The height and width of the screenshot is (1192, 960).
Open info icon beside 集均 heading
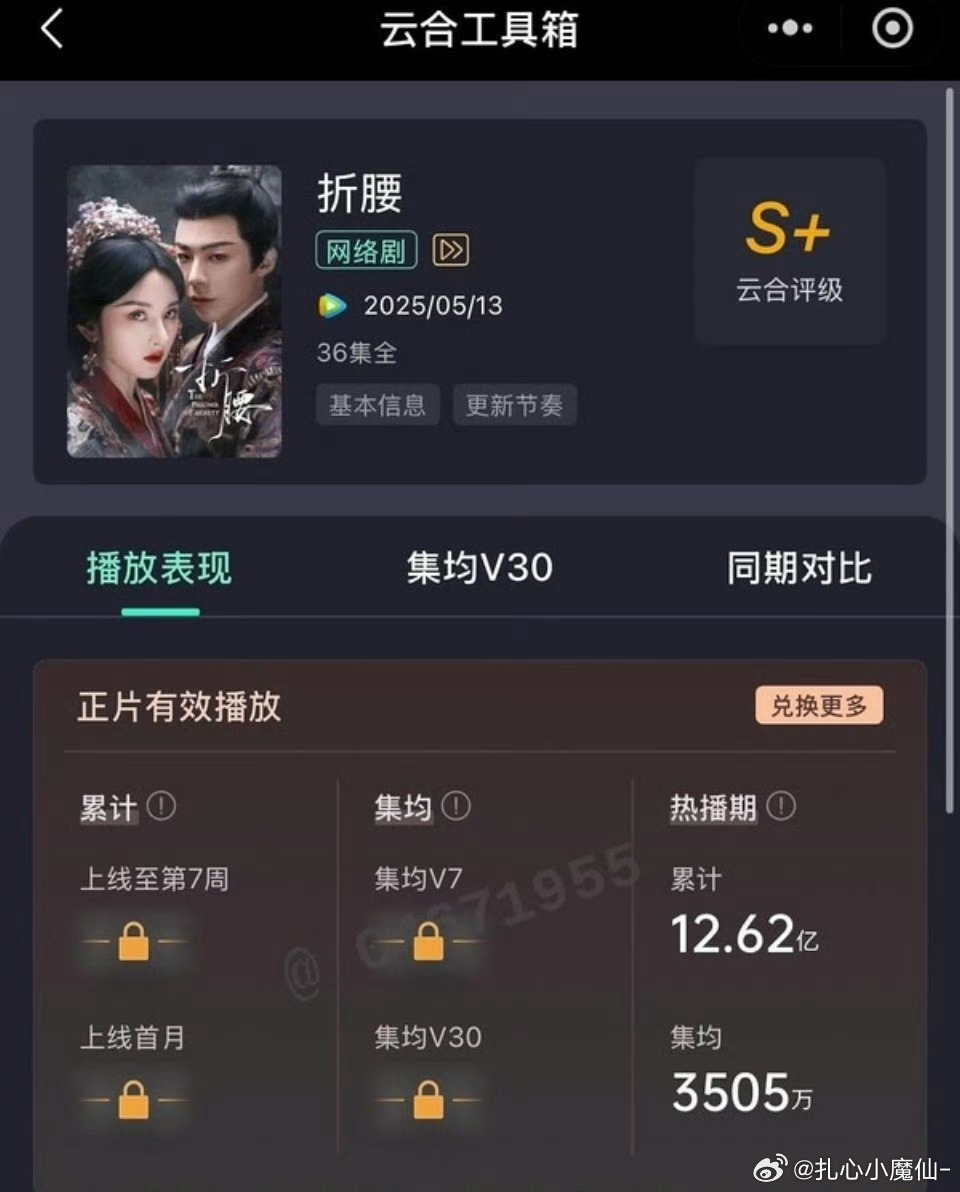[456, 805]
